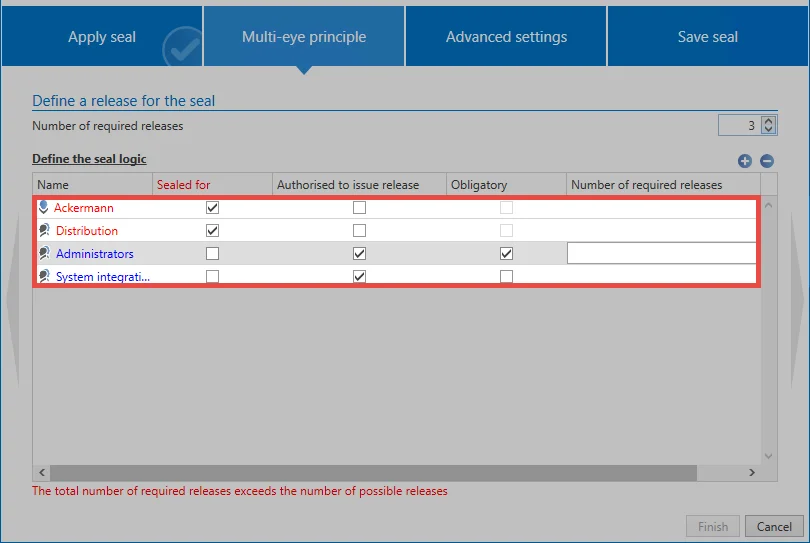
Task: Uncheck Sealed for on Ackermann row
Action: [x=212, y=208]
